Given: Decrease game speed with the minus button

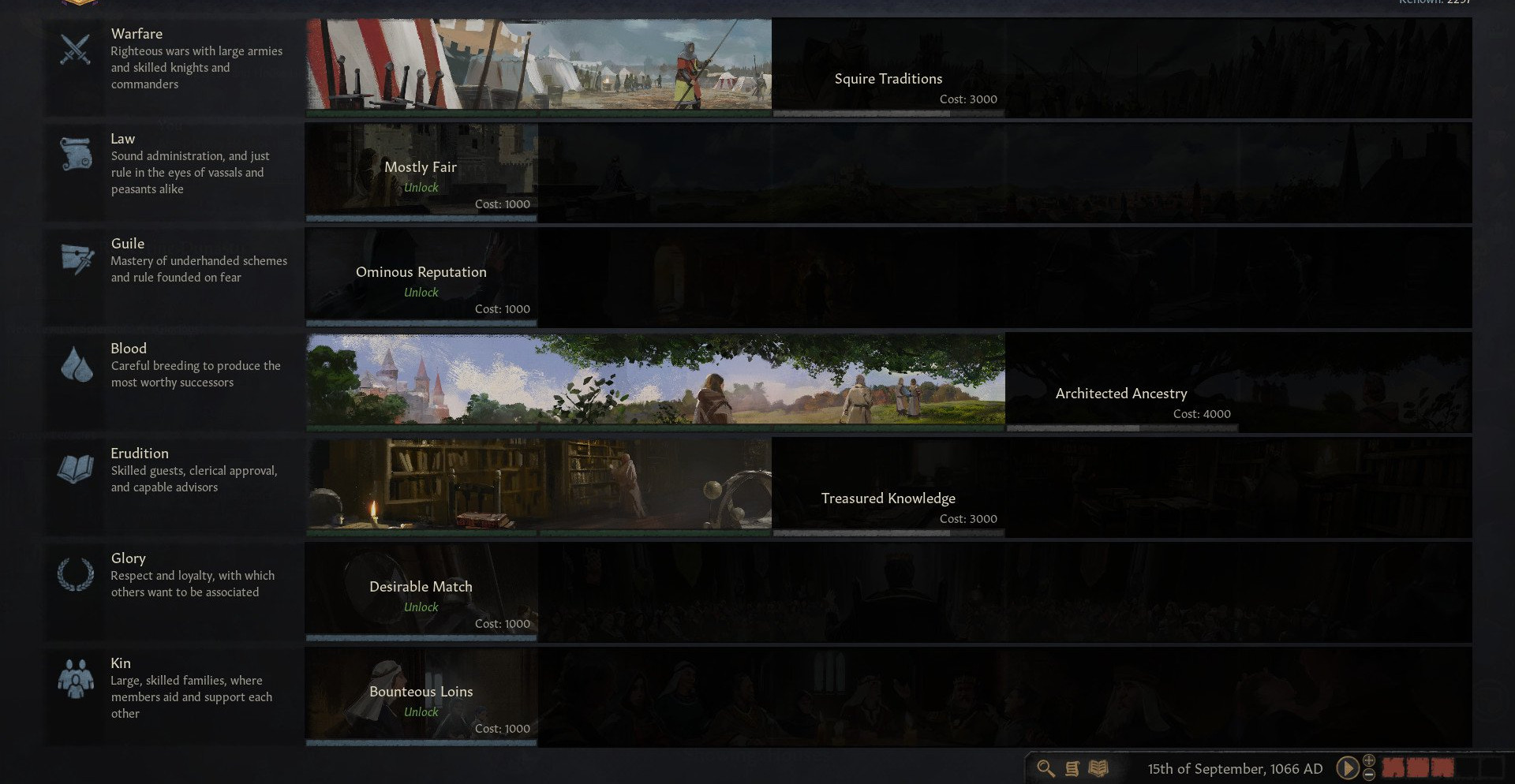Looking at the screenshot, I should (x=1369, y=775).
